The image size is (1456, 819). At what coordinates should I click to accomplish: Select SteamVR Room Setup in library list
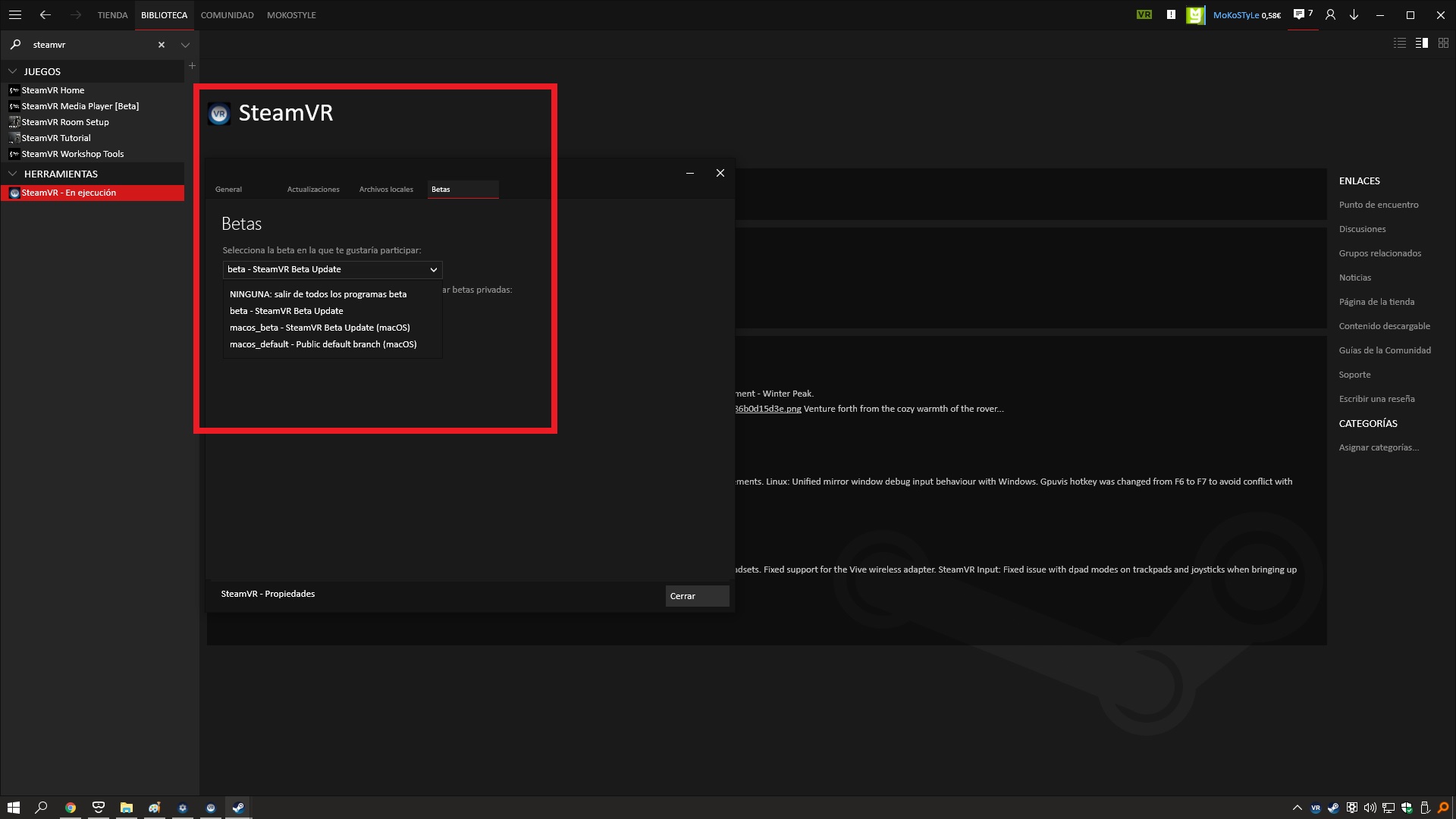(65, 122)
